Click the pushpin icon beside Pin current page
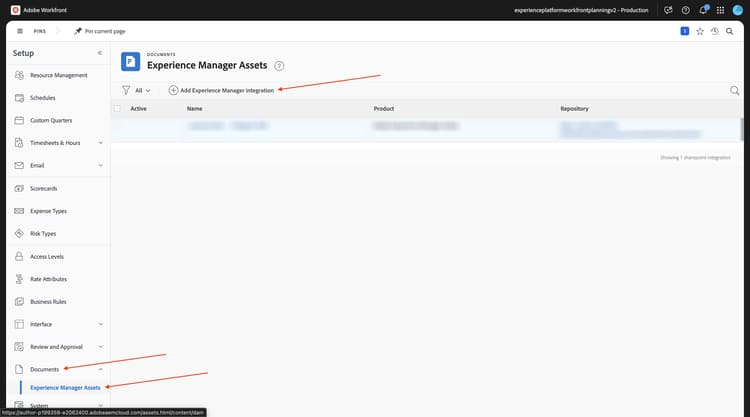Image resolution: width=750 pixels, height=417 pixels. [x=77, y=31]
